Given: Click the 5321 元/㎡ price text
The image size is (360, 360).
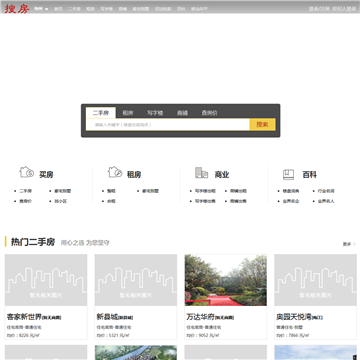Looking at the screenshot, I should (x=119, y=335).
